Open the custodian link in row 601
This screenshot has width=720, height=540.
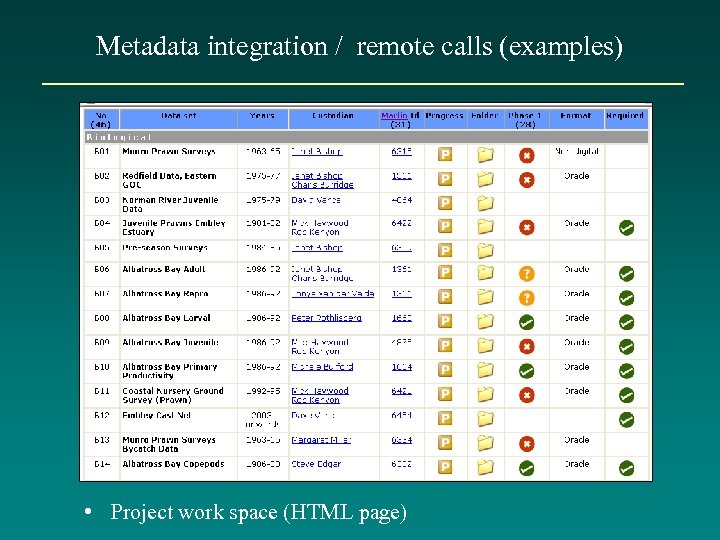point(317,152)
